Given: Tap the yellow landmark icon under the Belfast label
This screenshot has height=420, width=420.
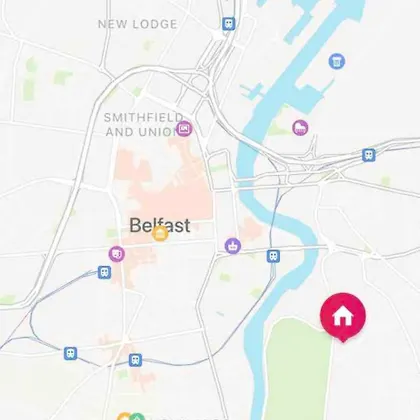Looking at the screenshot, I should pyautogui.click(x=160, y=233).
